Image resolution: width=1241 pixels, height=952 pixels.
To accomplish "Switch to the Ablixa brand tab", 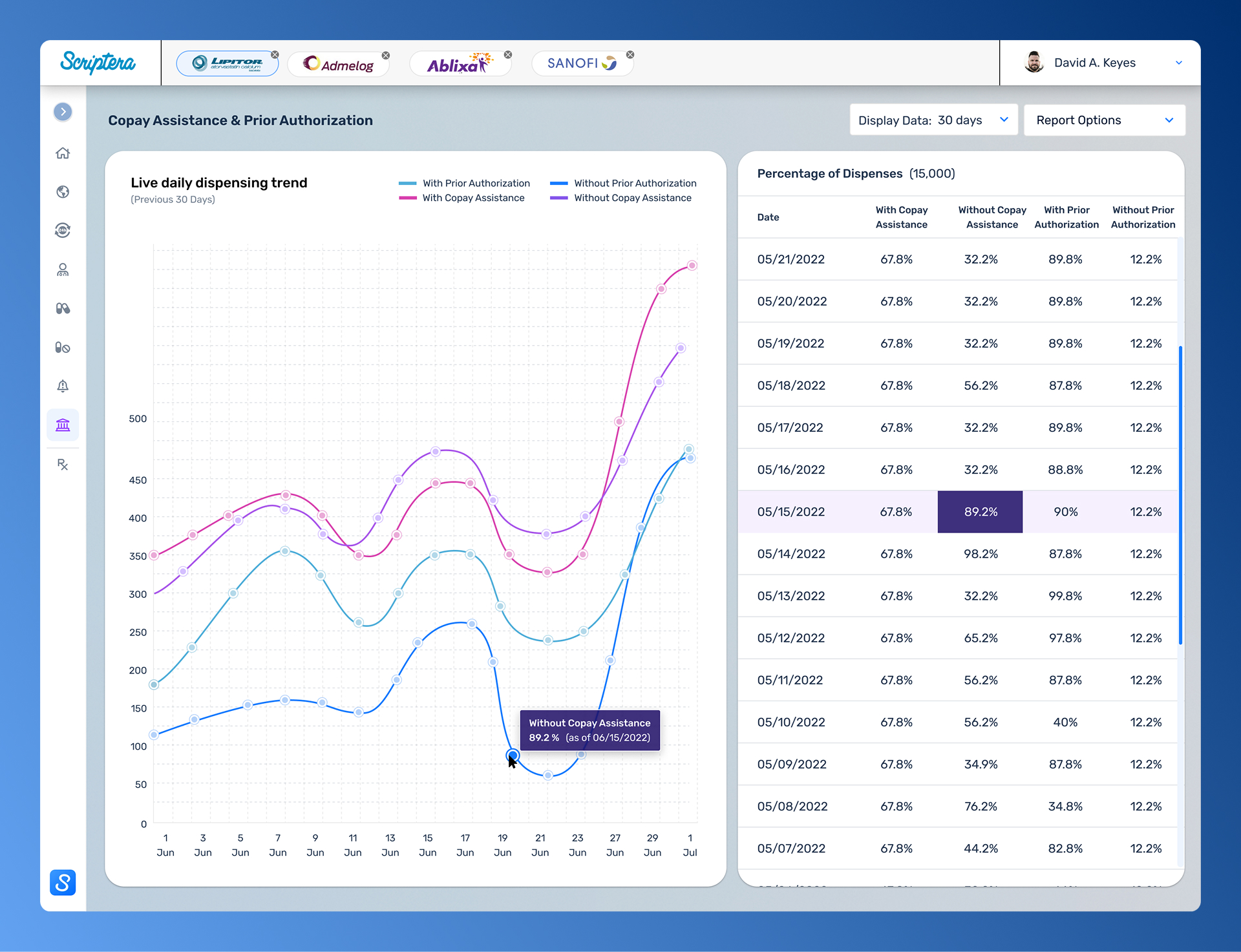I will [459, 64].
